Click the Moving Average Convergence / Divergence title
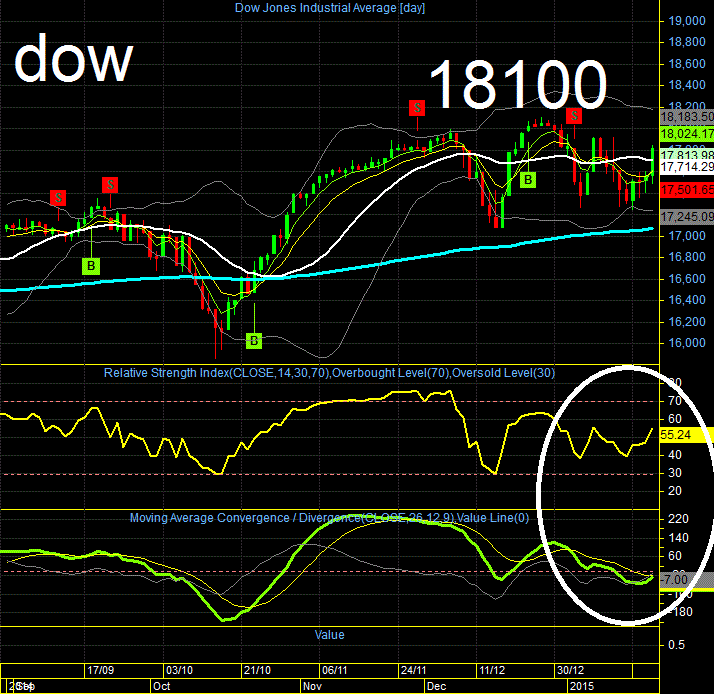 pos(329,518)
